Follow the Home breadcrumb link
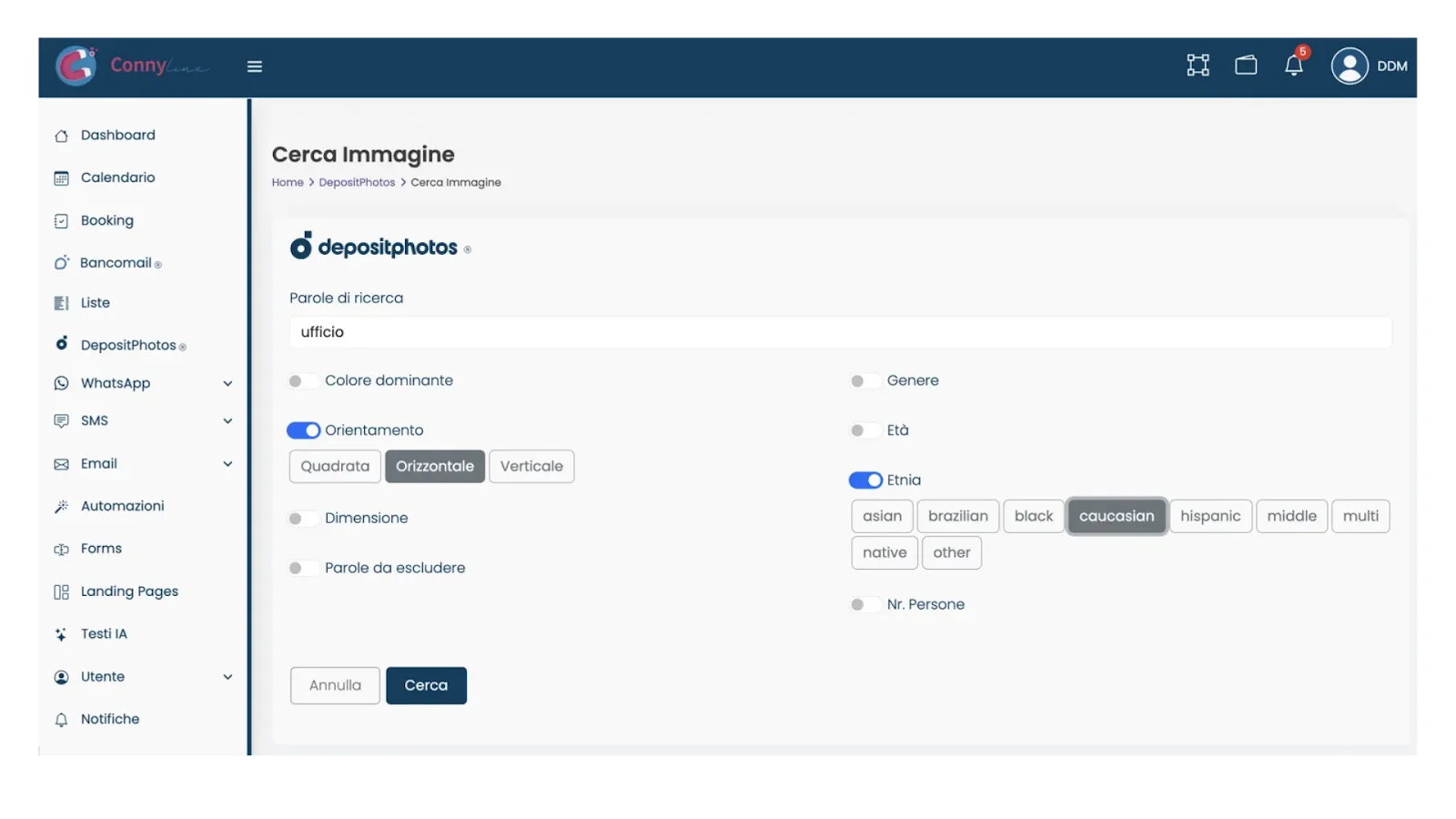The width and height of the screenshot is (1456, 819). tap(288, 183)
